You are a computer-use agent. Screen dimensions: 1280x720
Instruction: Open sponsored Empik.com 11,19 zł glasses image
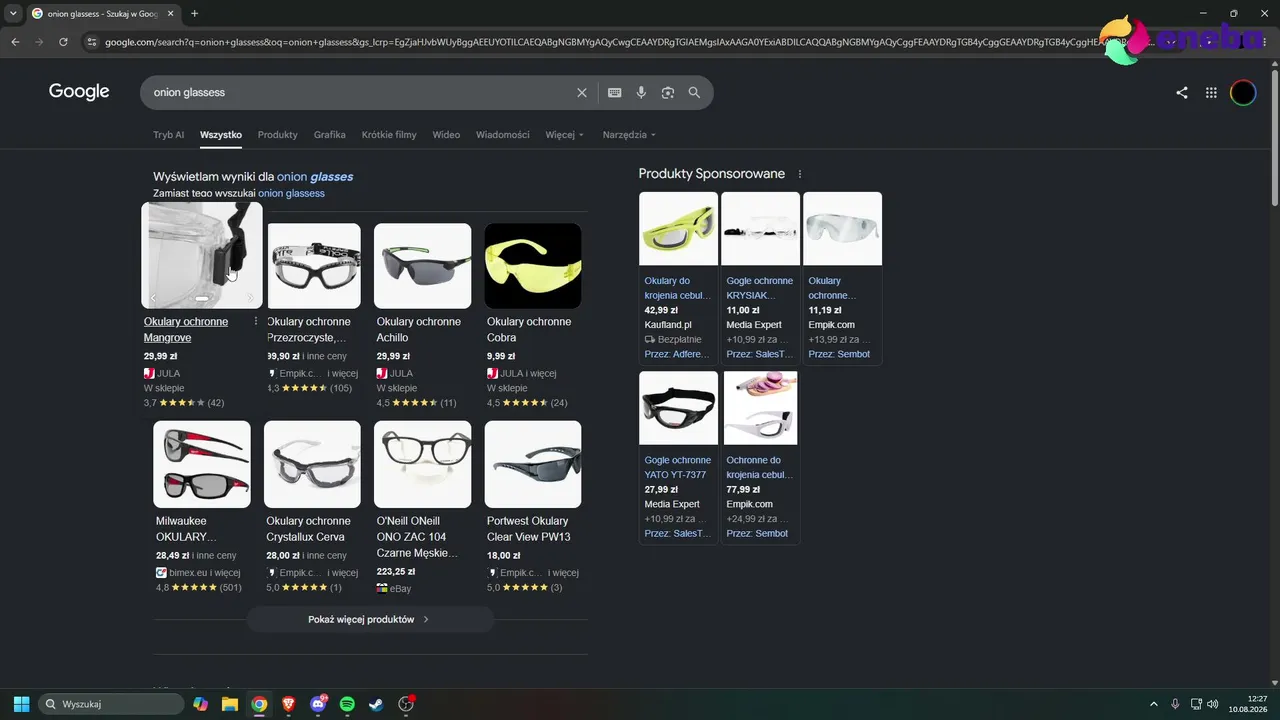[x=842, y=229]
